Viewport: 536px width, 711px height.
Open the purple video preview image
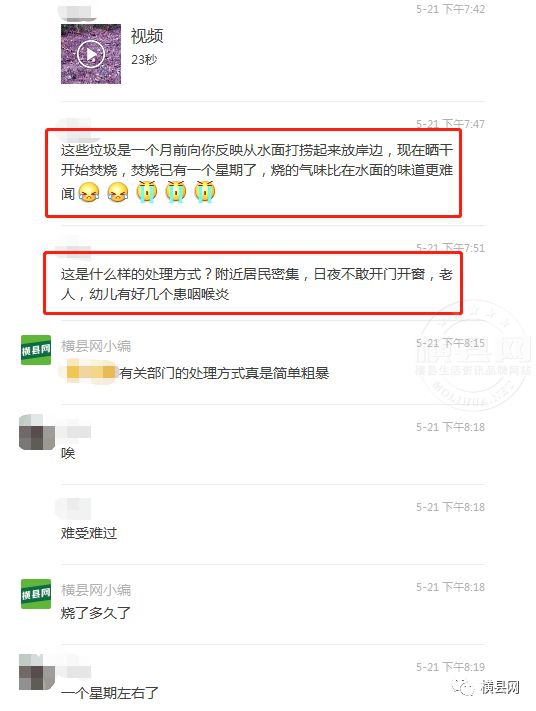point(91,54)
